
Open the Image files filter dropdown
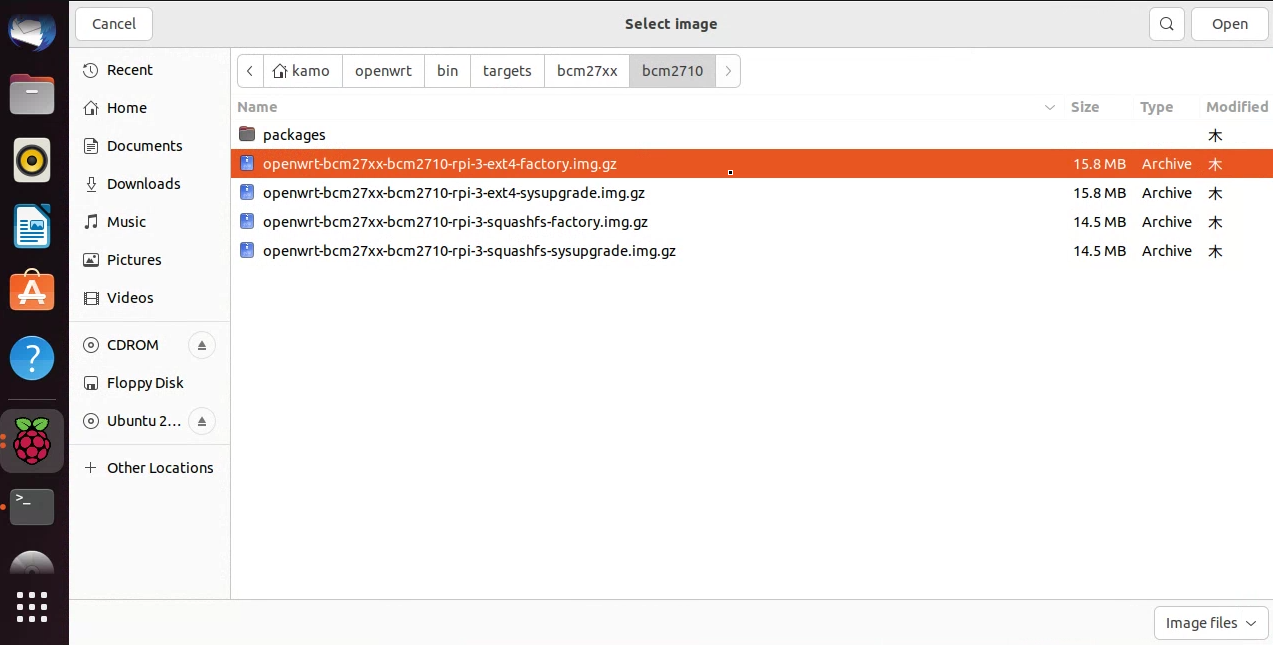pos(1211,623)
